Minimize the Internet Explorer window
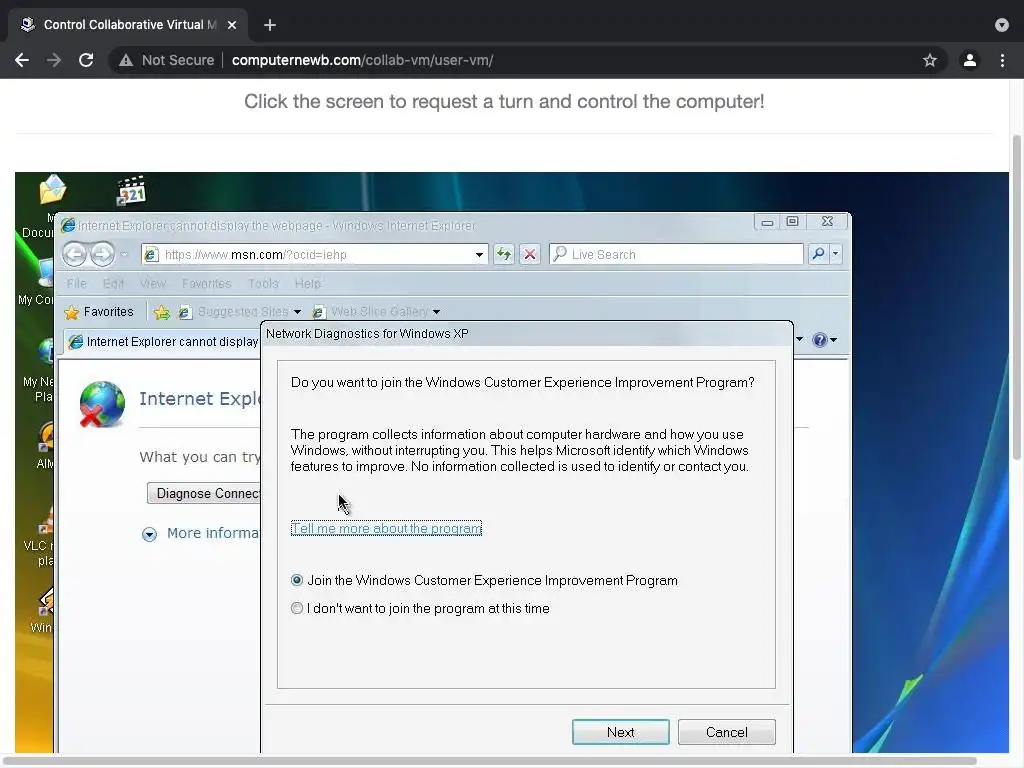The image size is (1024, 768). point(767,222)
